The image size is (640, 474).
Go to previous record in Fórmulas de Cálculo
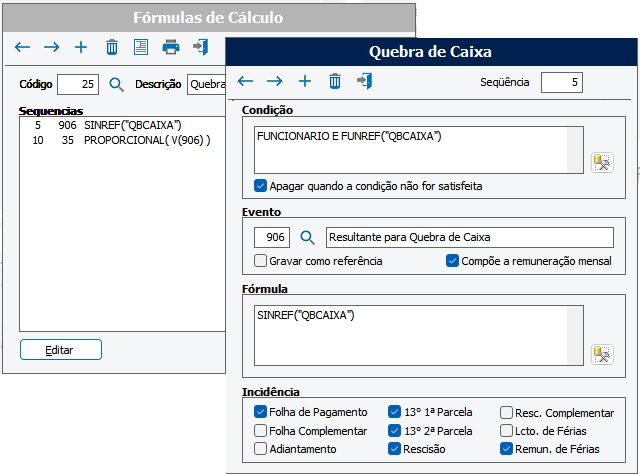click(22, 47)
